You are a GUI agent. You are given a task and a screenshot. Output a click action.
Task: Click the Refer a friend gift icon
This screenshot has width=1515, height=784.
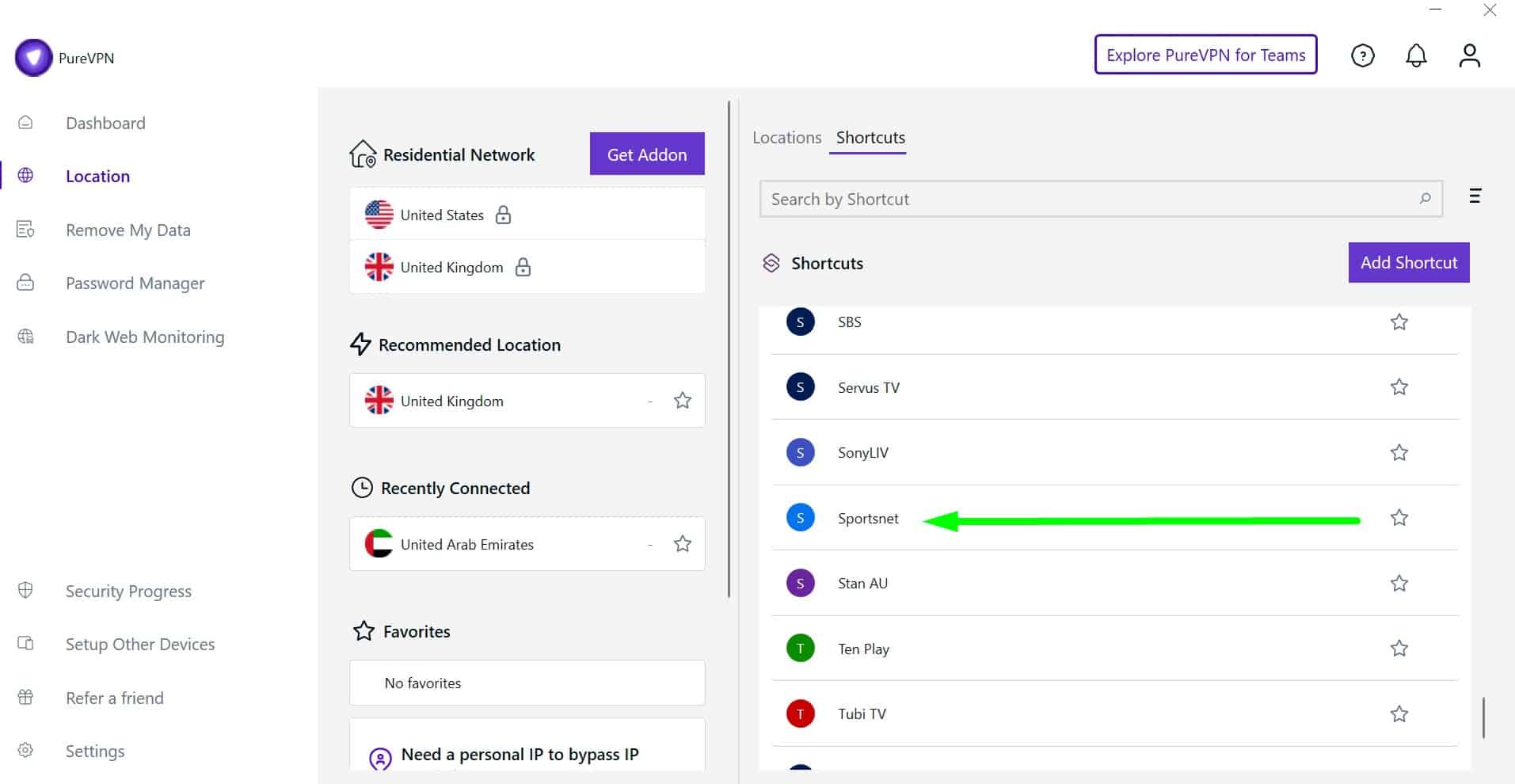25,698
